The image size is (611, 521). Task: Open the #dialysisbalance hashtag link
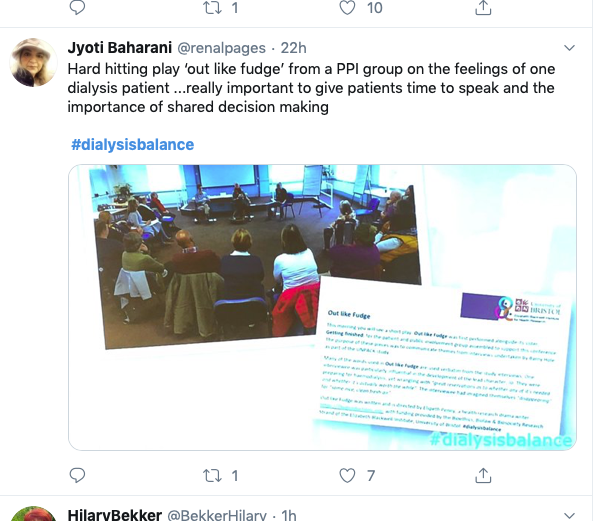[132, 145]
